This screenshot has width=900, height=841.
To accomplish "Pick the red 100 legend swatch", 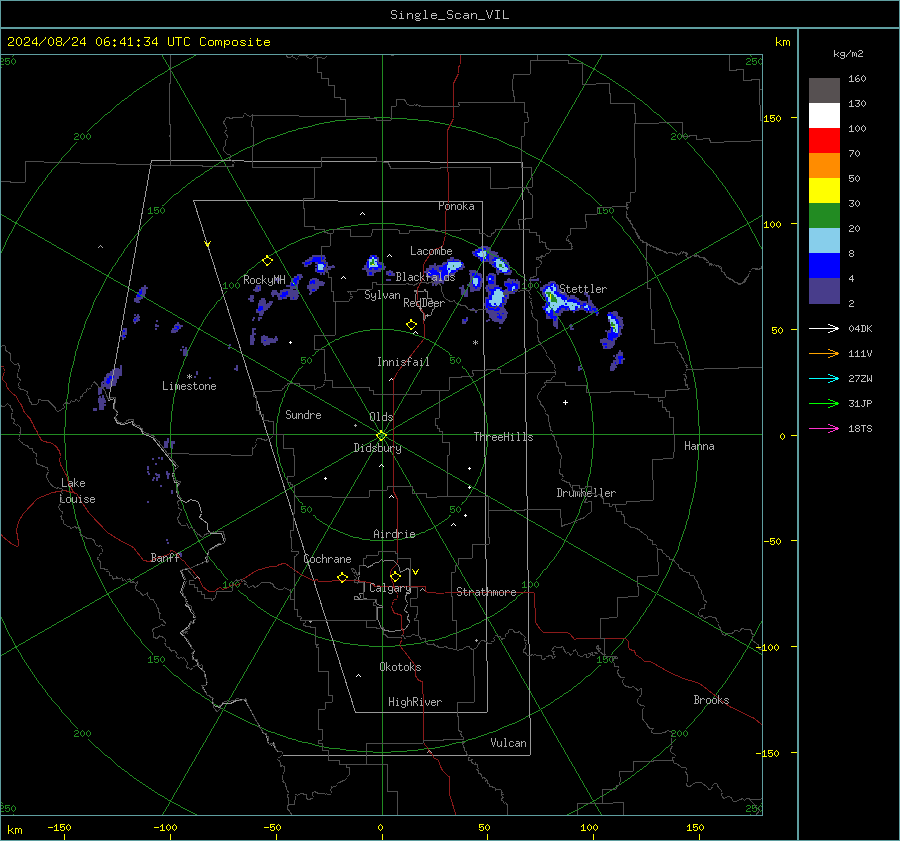I will 824,141.
